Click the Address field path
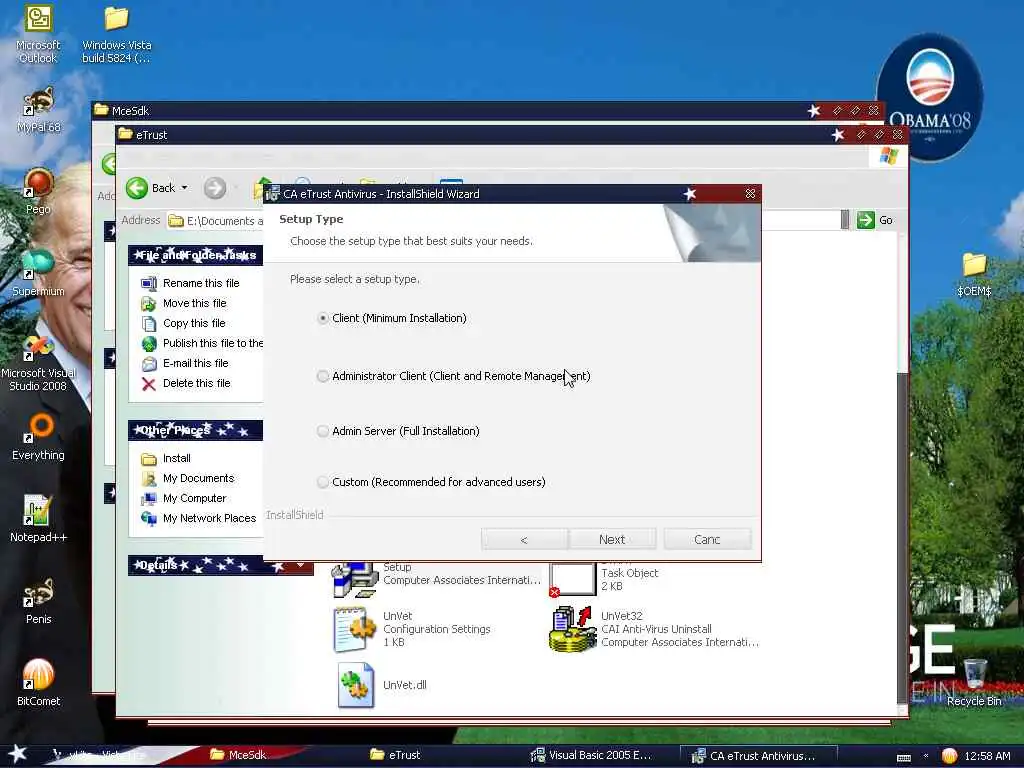Screen dimensions: 1024x768 [225, 221]
